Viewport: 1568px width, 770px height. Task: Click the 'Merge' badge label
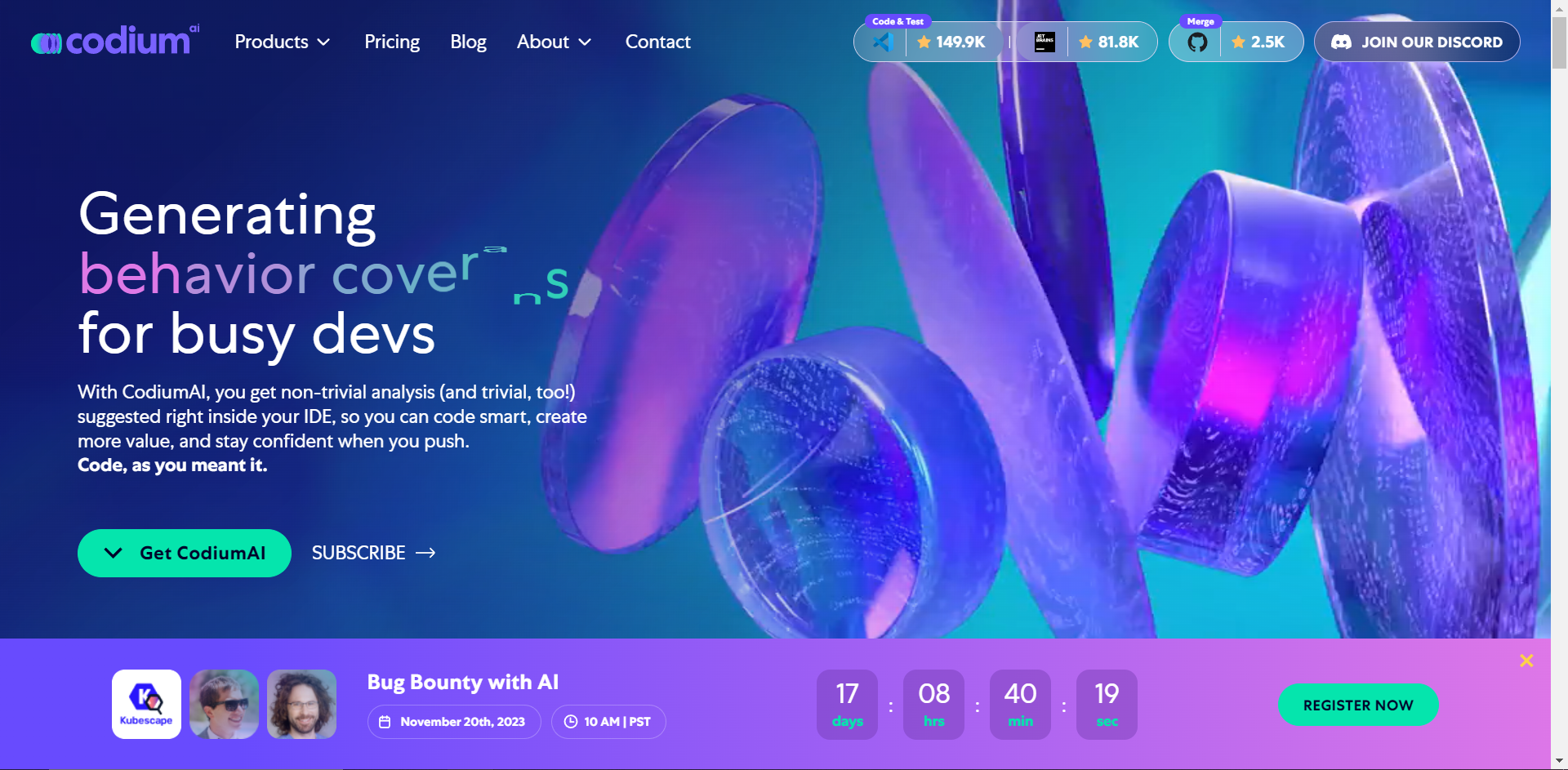(1200, 21)
